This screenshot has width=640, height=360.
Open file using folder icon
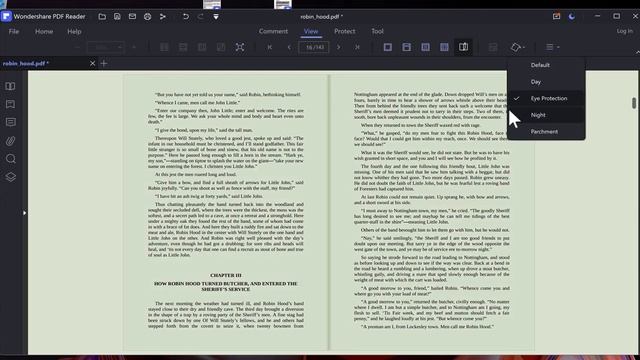(x=102, y=17)
